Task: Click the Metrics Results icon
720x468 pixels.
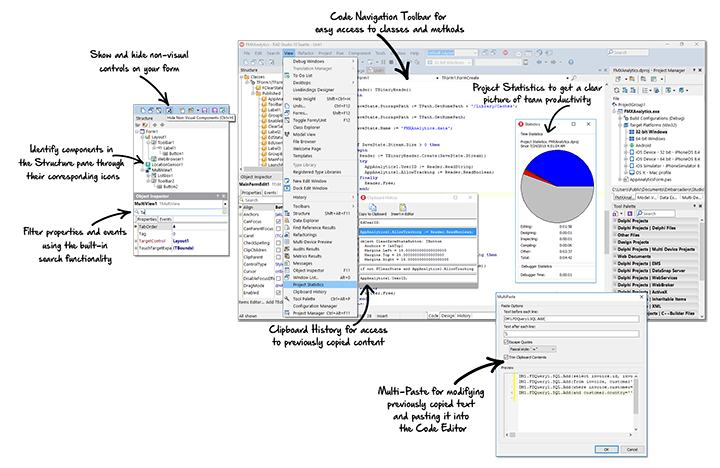Action: 287,256
